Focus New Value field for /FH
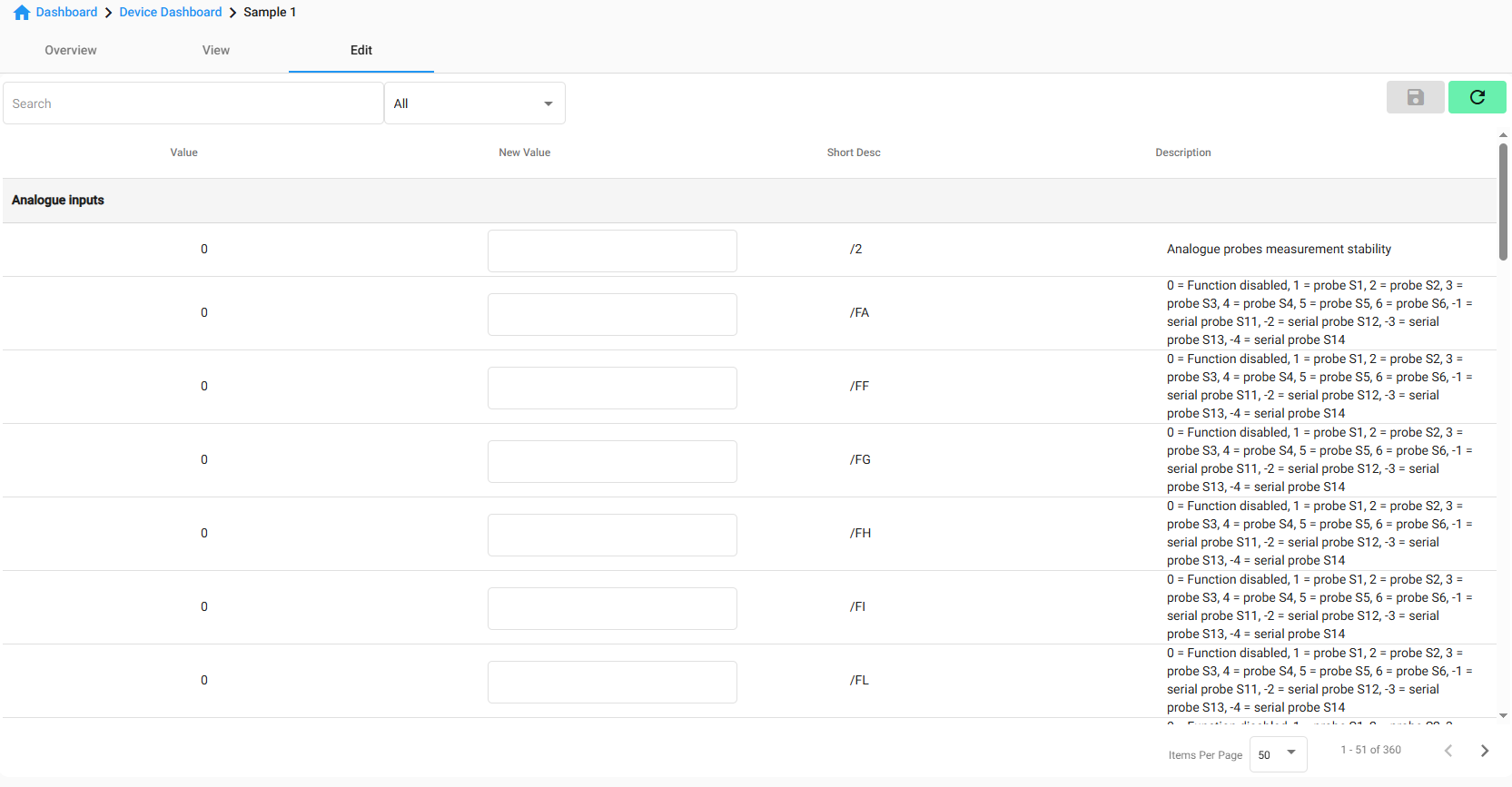The image size is (1512, 787). 612,535
